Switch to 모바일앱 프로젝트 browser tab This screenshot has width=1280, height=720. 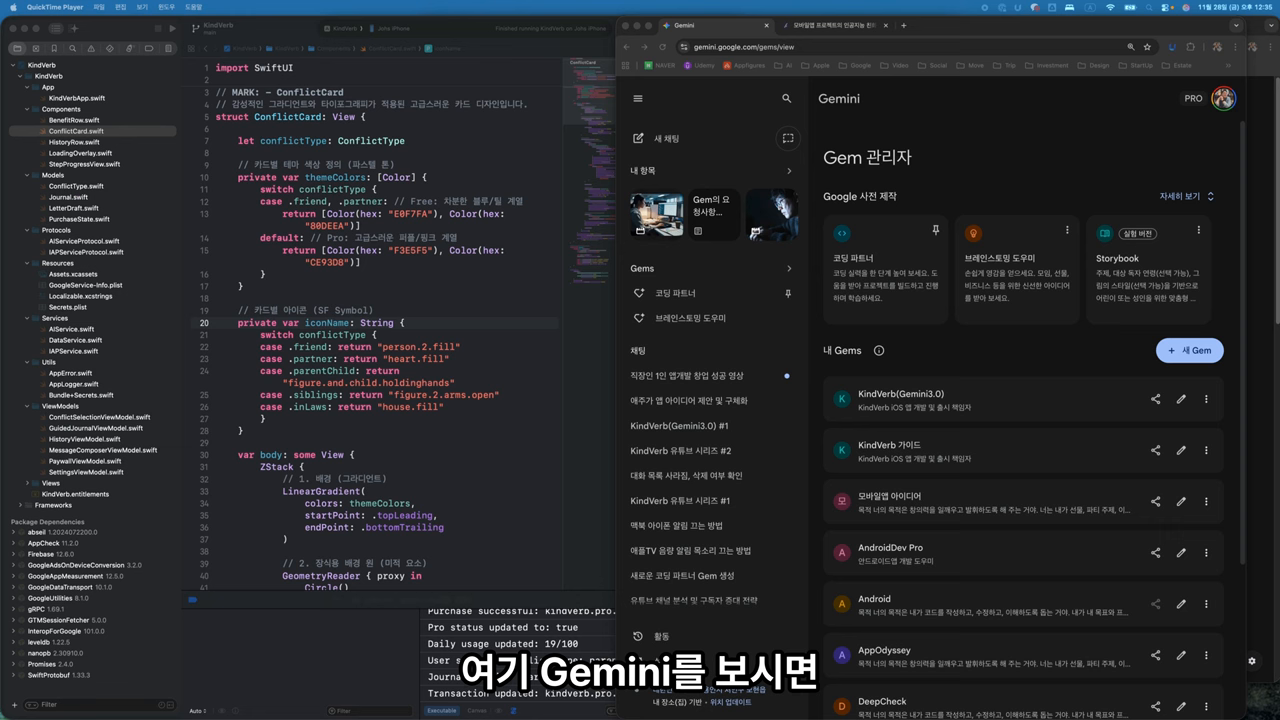pos(836,25)
